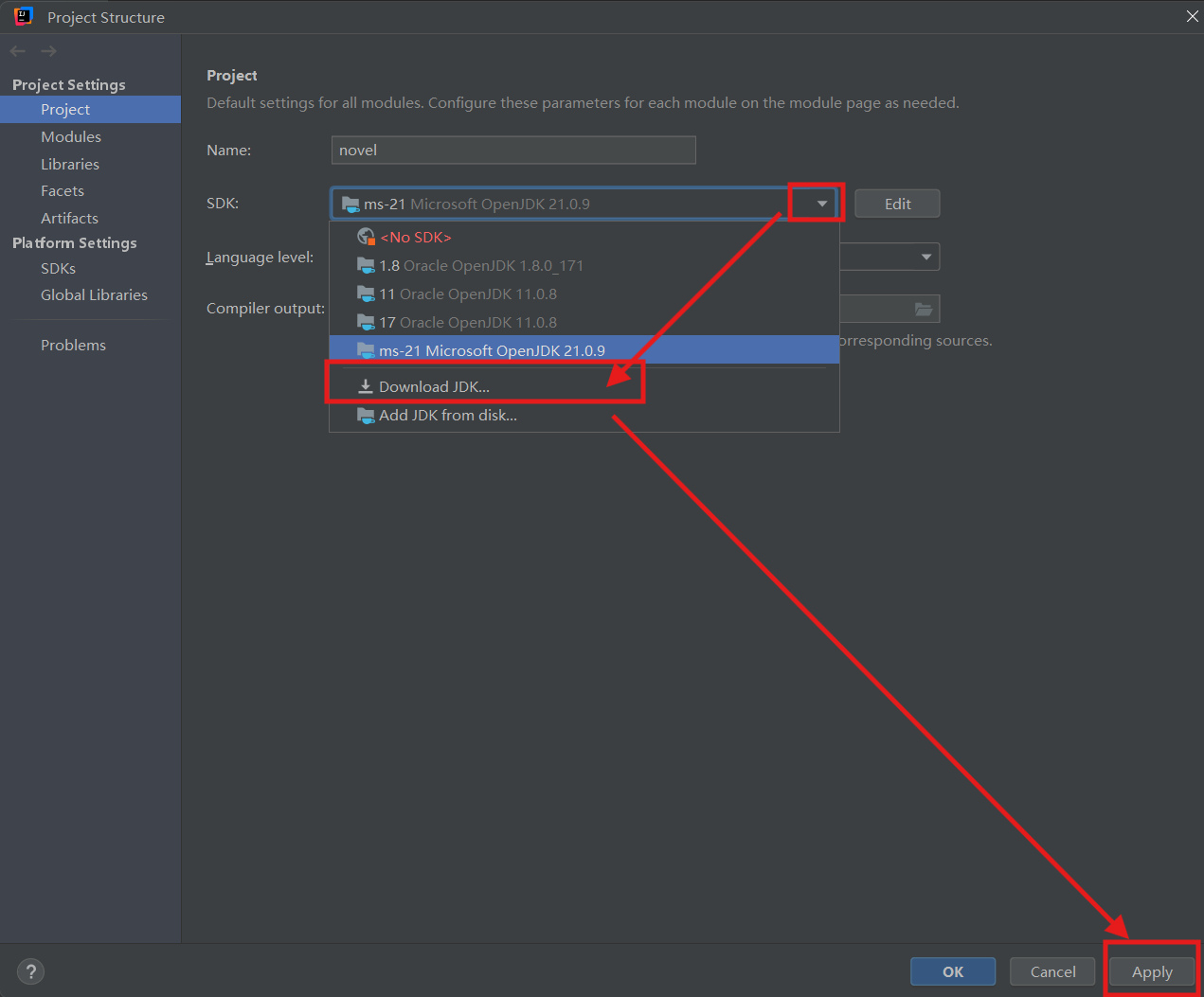
Task: Click Add JDK from disk... option
Action: pyautogui.click(x=584, y=415)
